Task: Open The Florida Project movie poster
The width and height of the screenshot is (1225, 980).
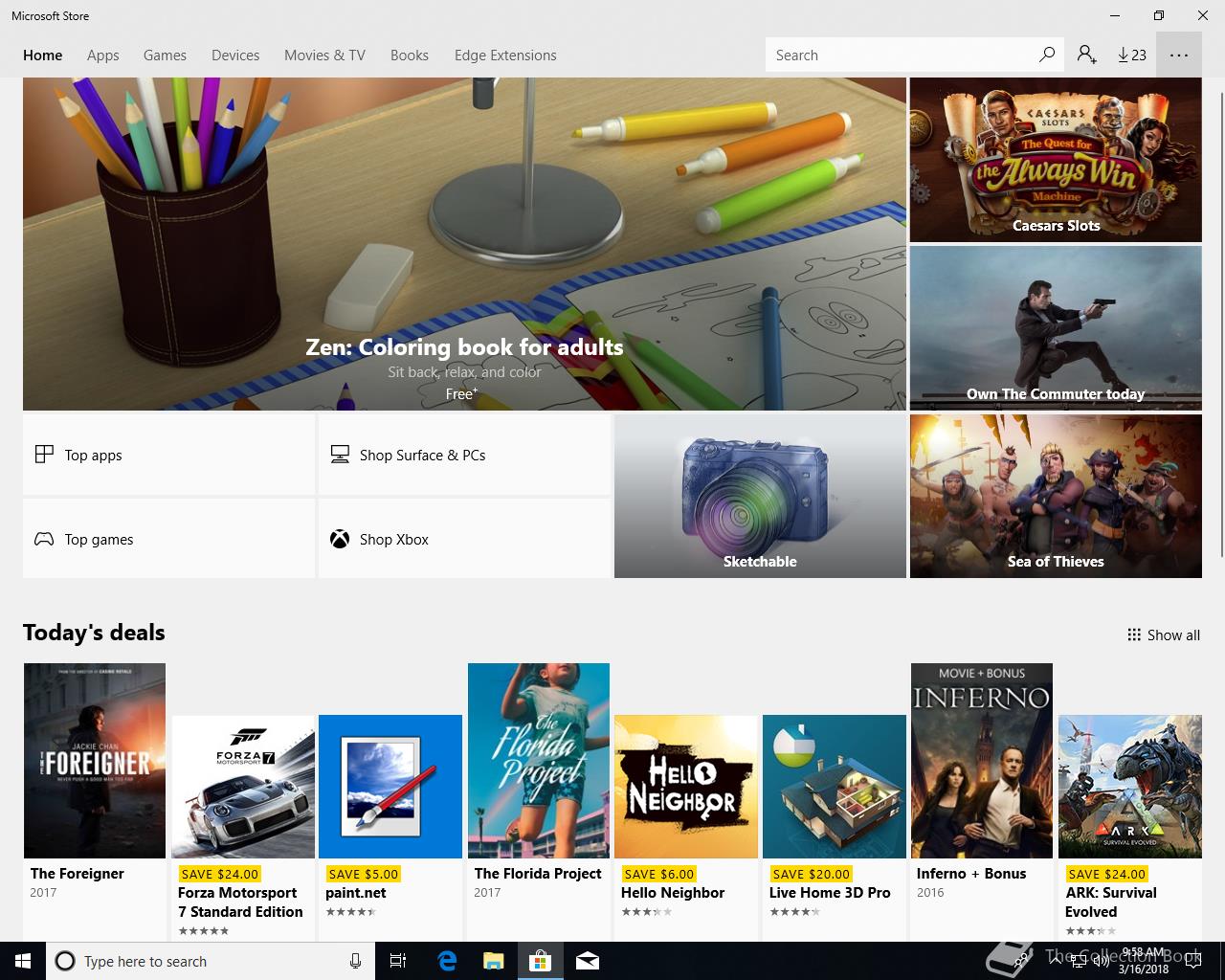Action: (x=539, y=760)
